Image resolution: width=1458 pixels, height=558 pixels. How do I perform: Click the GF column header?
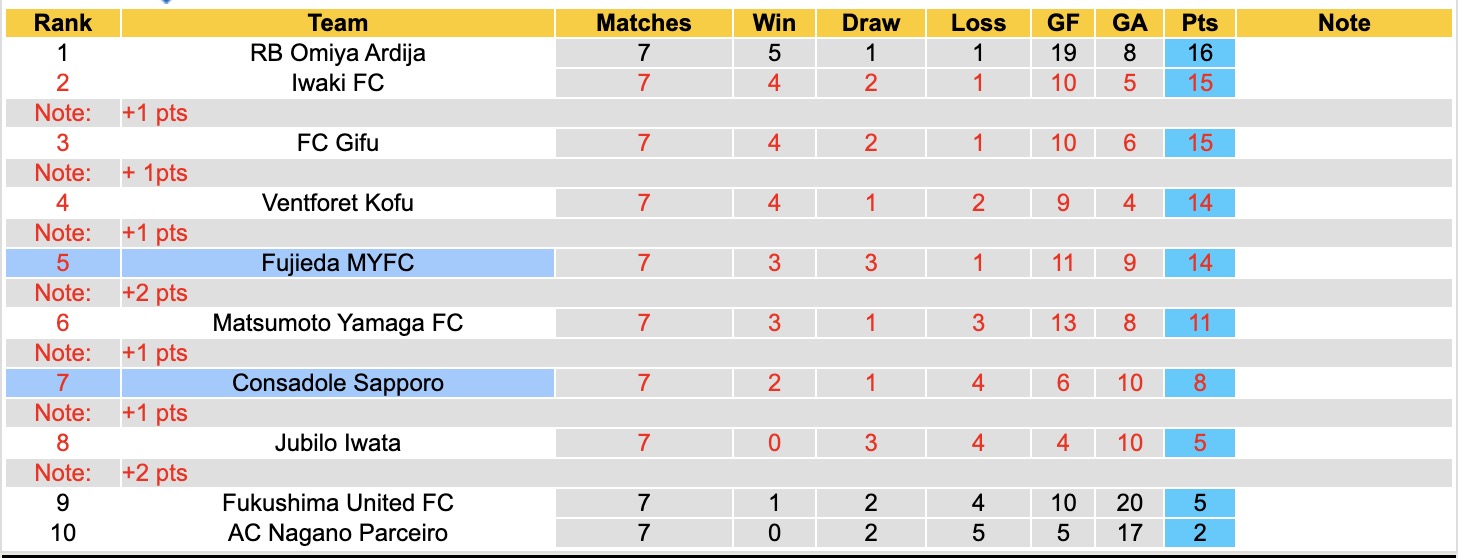[1063, 23]
